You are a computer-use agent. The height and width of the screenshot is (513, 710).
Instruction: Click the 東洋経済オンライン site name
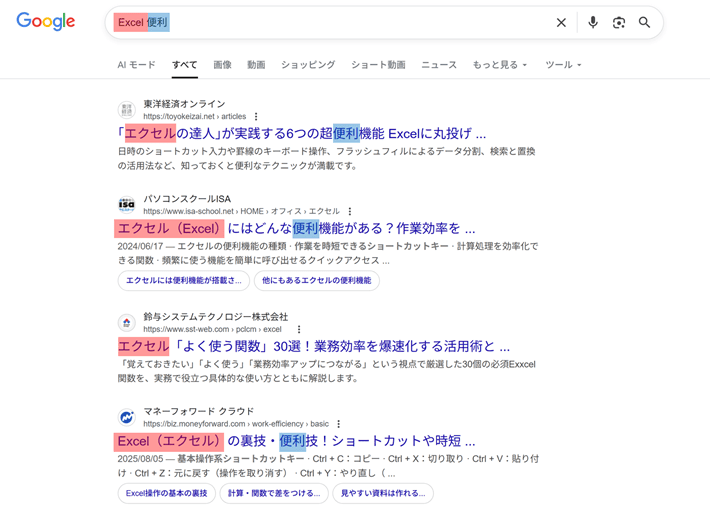pos(184,104)
